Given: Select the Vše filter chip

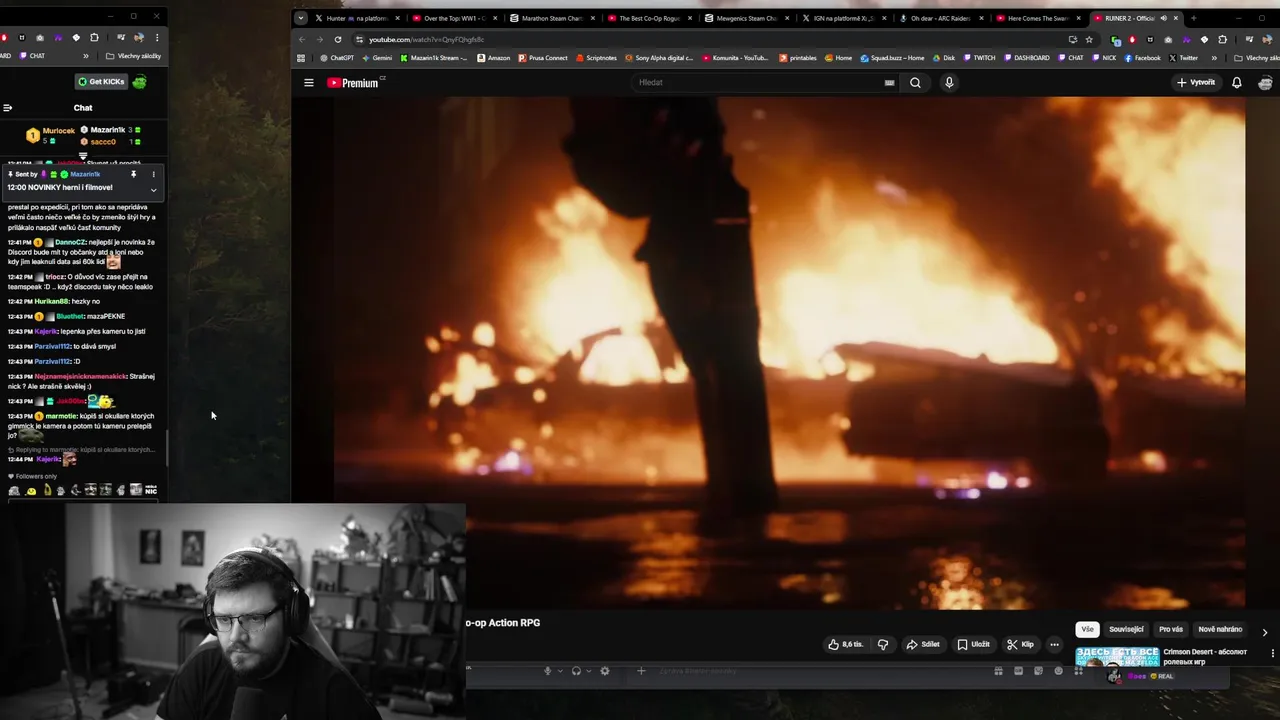Looking at the screenshot, I should click(1087, 629).
